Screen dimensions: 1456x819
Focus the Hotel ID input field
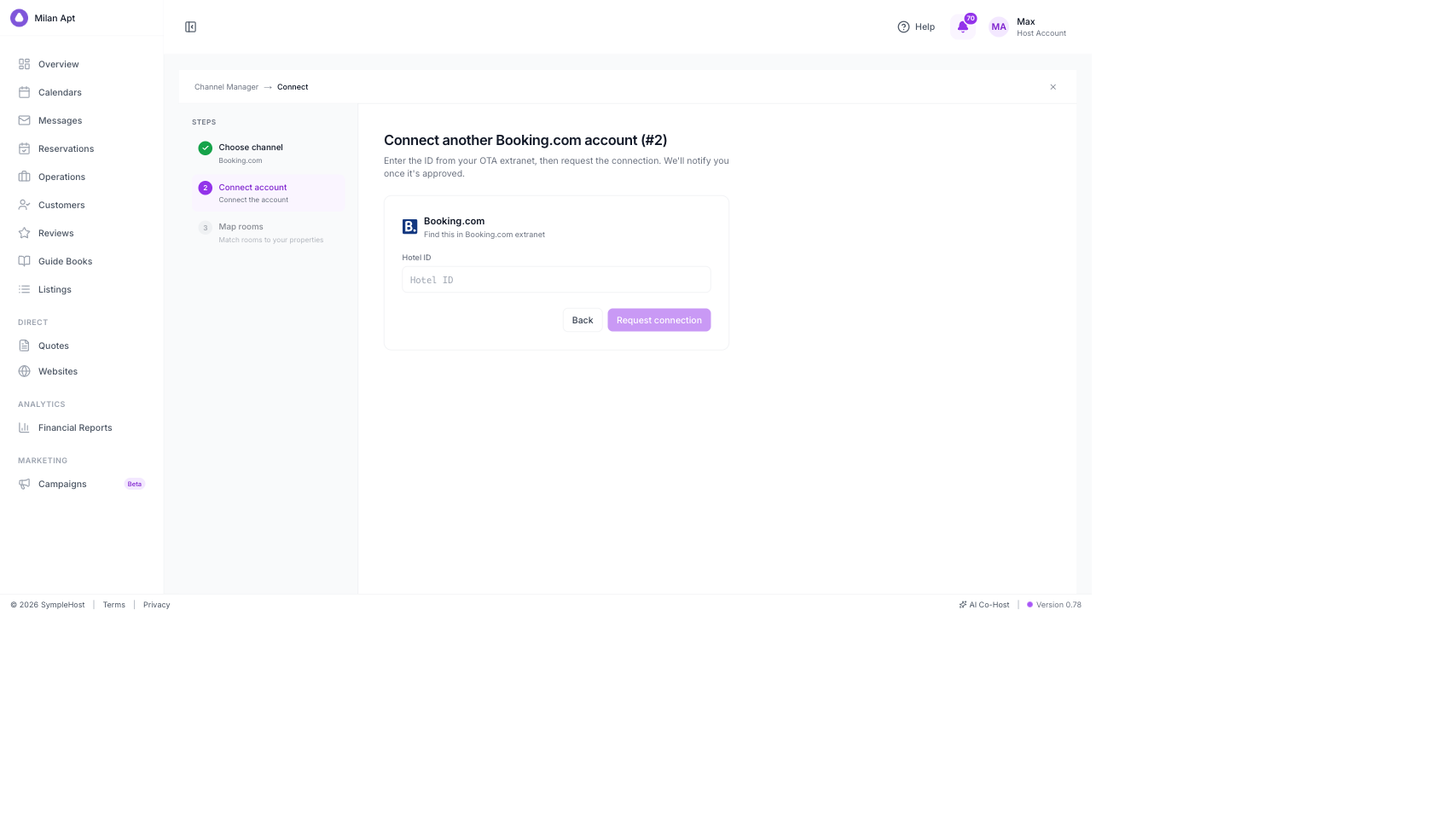click(x=556, y=280)
